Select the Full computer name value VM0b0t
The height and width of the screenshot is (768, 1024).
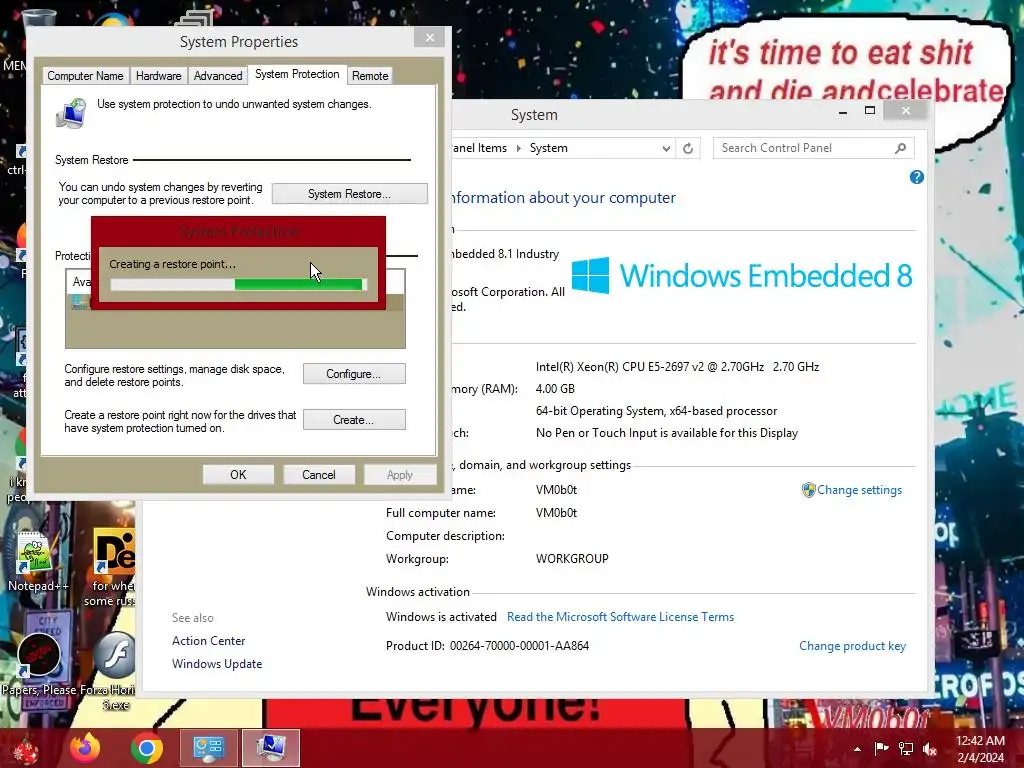click(556, 513)
